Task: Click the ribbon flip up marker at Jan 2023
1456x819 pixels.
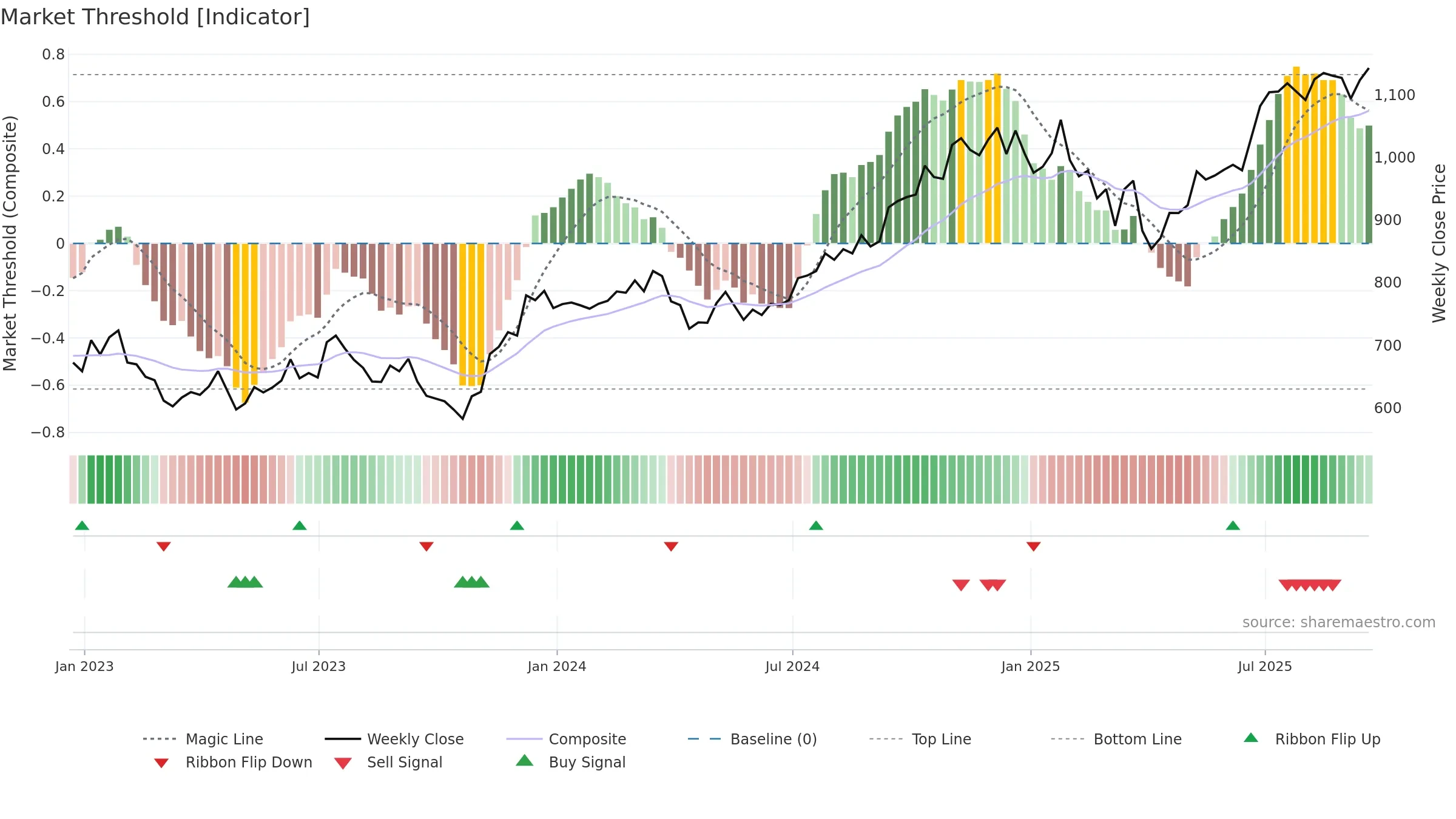Action: 82,525
